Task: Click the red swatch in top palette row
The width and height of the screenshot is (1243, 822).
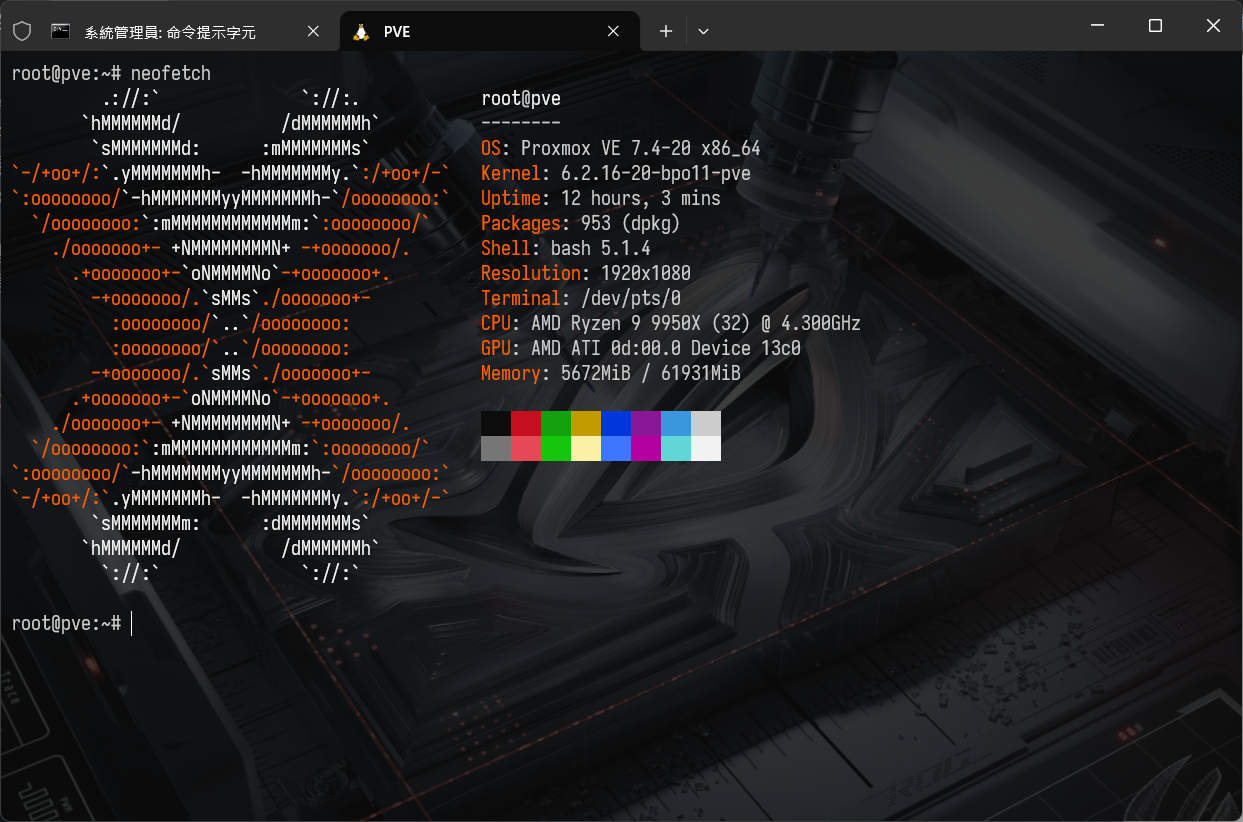Action: (x=526, y=423)
